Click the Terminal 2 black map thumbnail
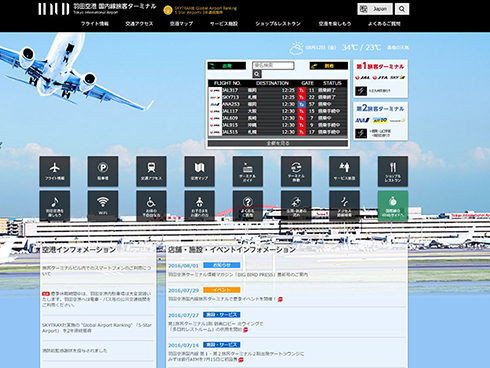The width and height of the screenshot is (490, 368). (361, 133)
